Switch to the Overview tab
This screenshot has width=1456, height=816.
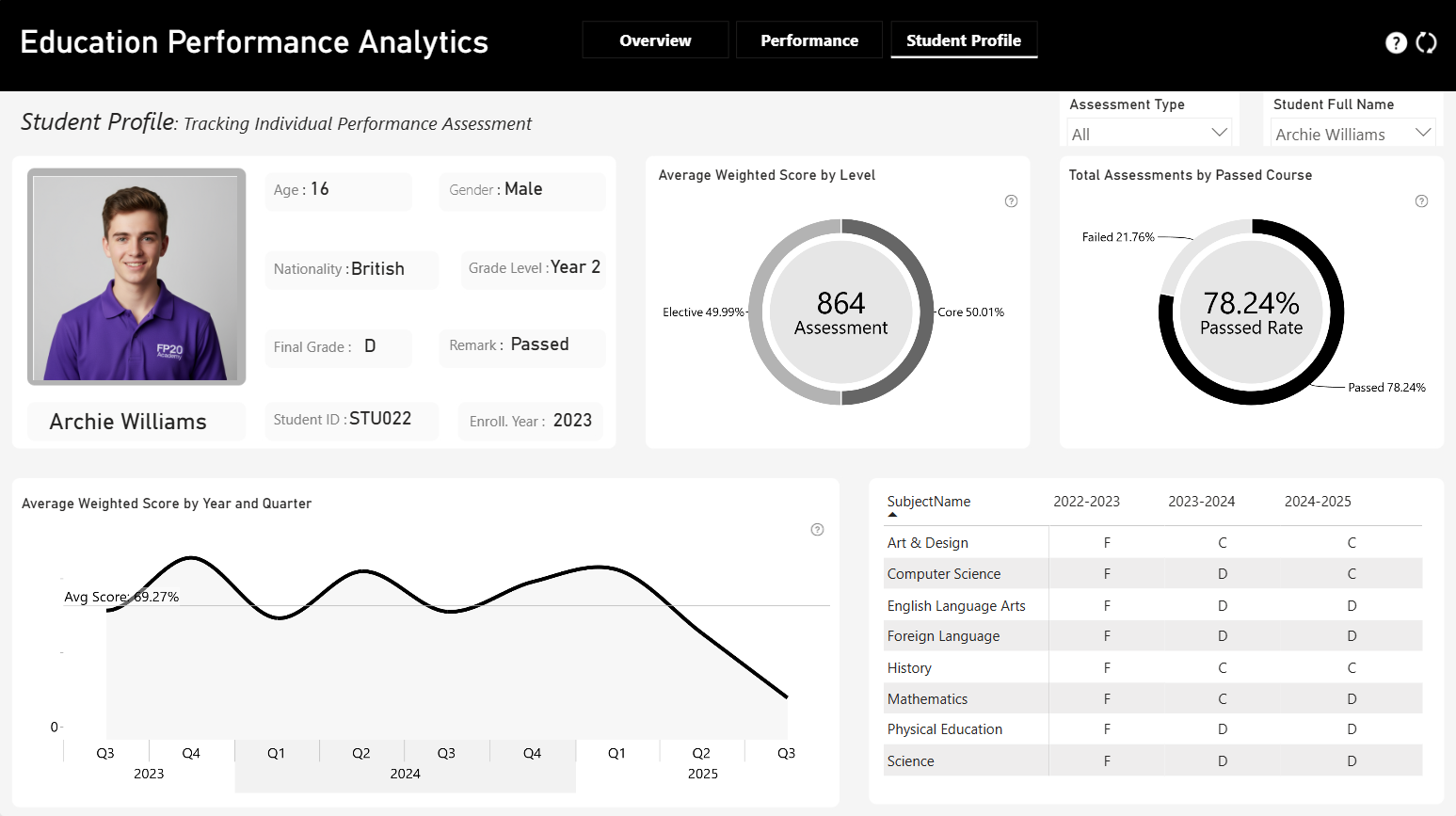655,40
